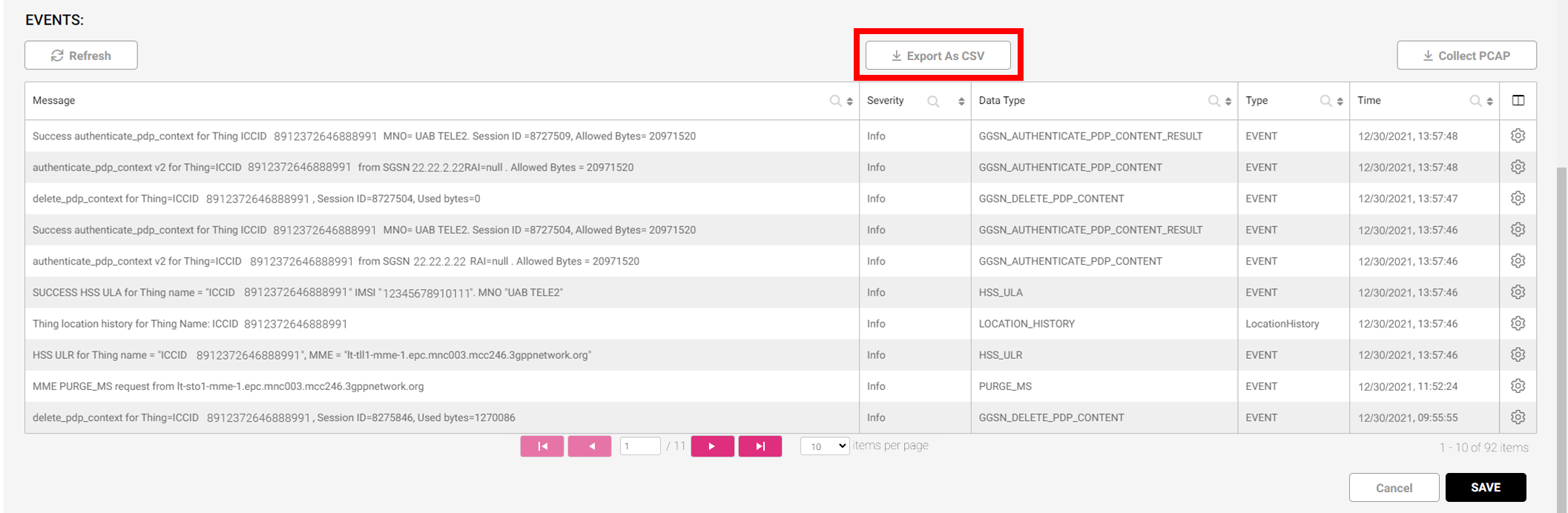Go to the first page
Viewport: 1568px width, 513px height.
point(542,446)
